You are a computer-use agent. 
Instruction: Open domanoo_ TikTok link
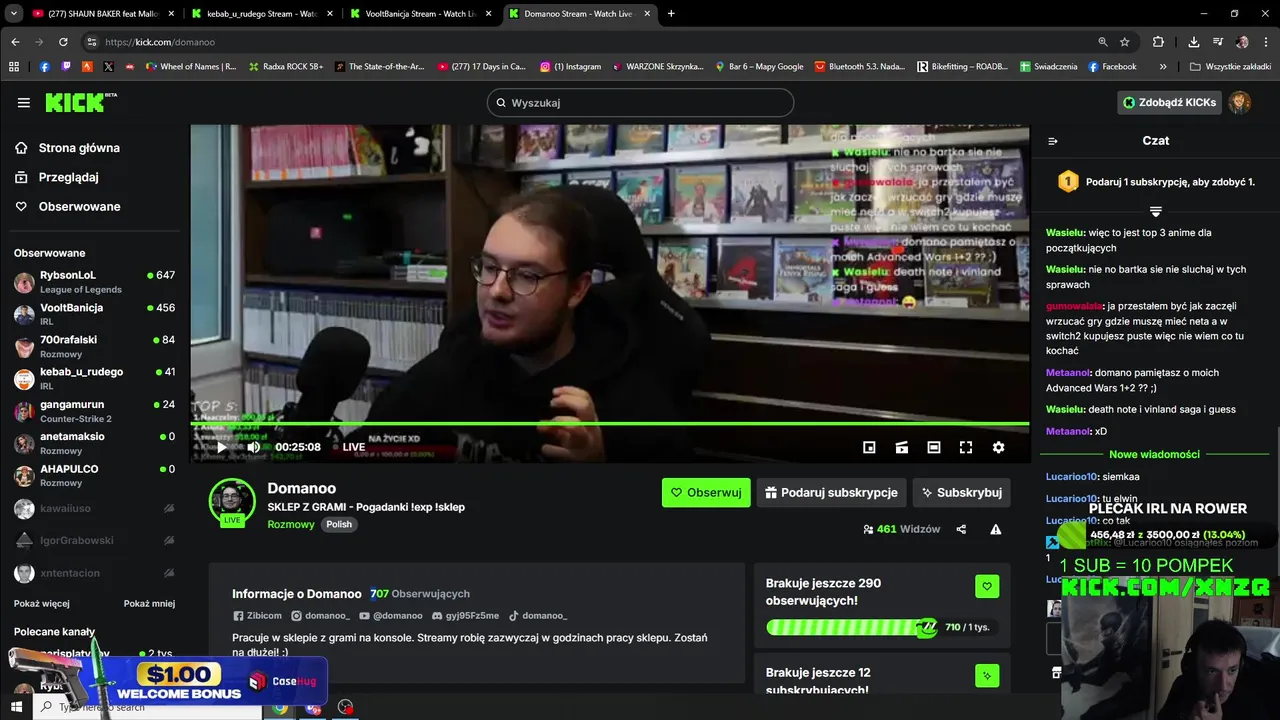tap(538, 616)
